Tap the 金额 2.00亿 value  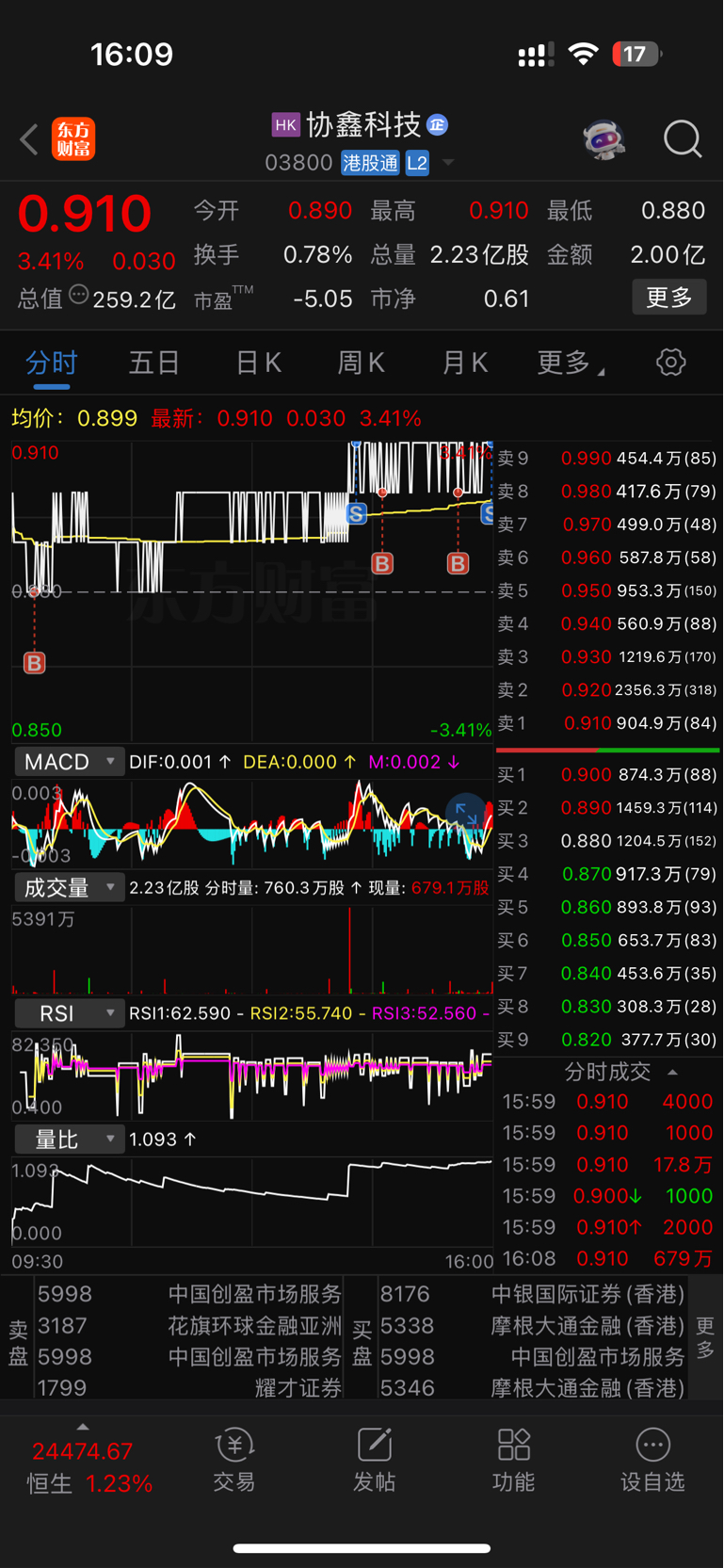(x=668, y=255)
